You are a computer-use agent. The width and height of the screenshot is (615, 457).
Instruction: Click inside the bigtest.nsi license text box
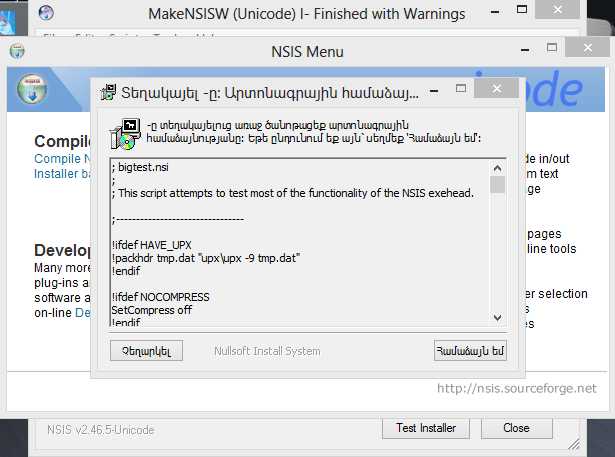300,243
